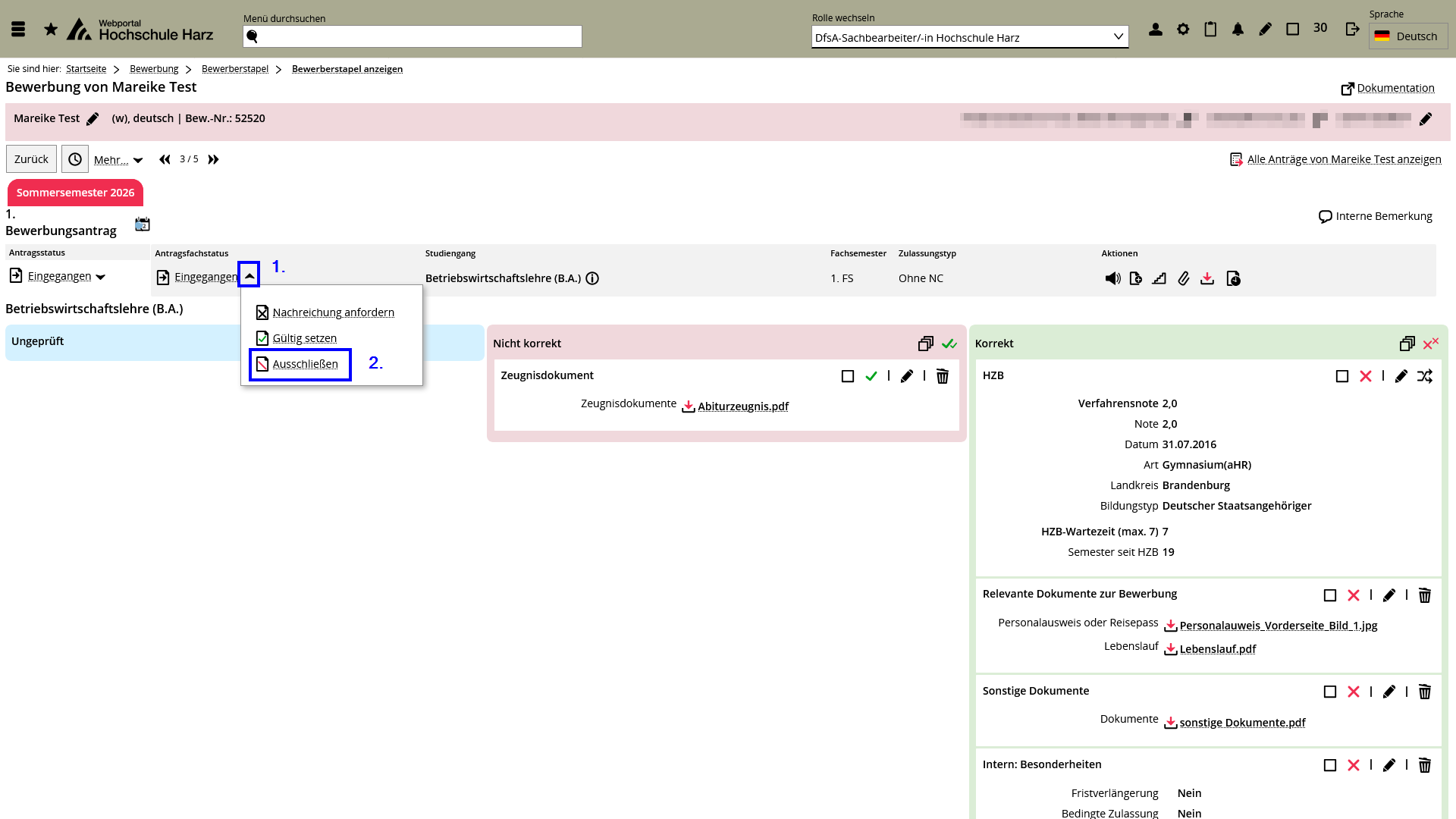Click the shuffle icon in HZB section
1456x819 pixels.
point(1425,376)
